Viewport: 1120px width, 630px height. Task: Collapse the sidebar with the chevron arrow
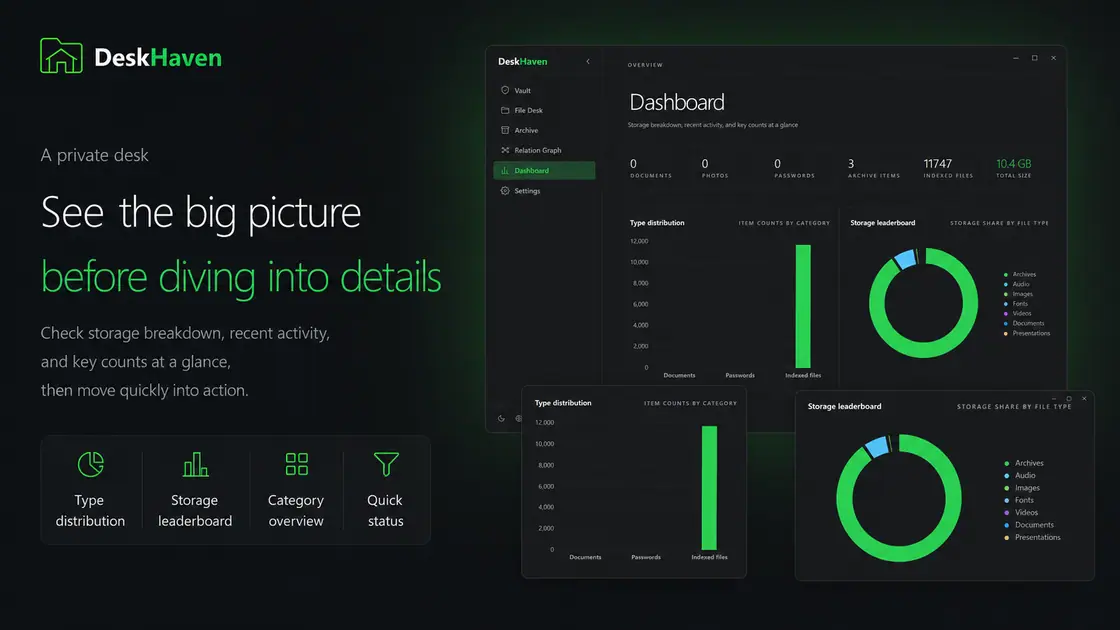(588, 61)
